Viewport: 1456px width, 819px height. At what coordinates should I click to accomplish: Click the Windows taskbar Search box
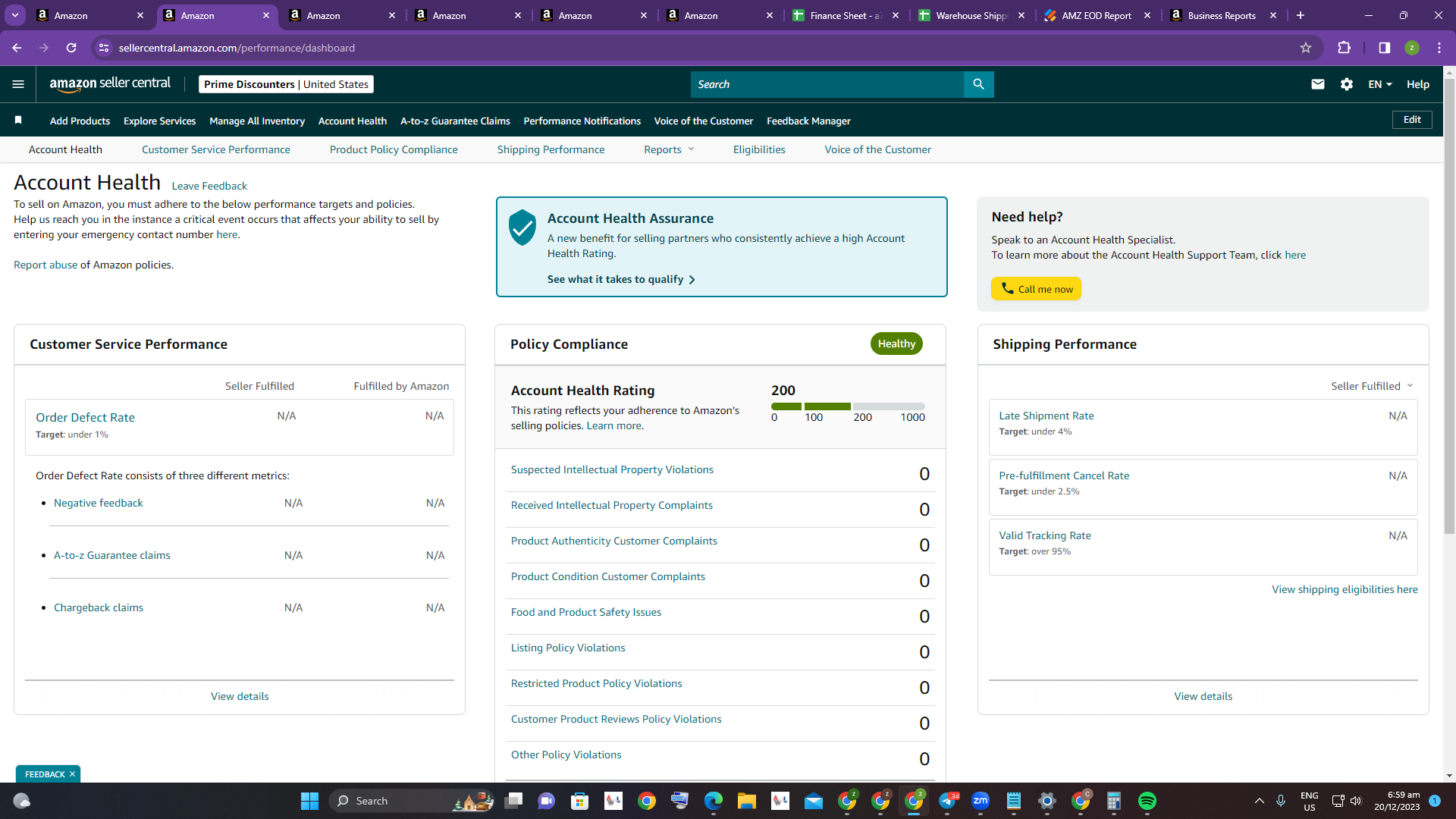(413, 801)
